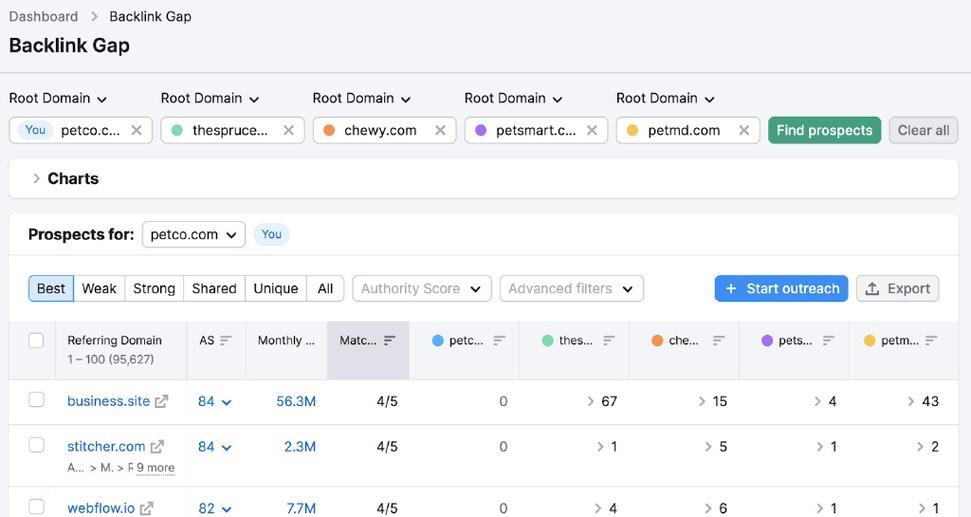Check the business.site row checkbox
Image resolution: width=971 pixels, height=517 pixels.
coord(36,399)
